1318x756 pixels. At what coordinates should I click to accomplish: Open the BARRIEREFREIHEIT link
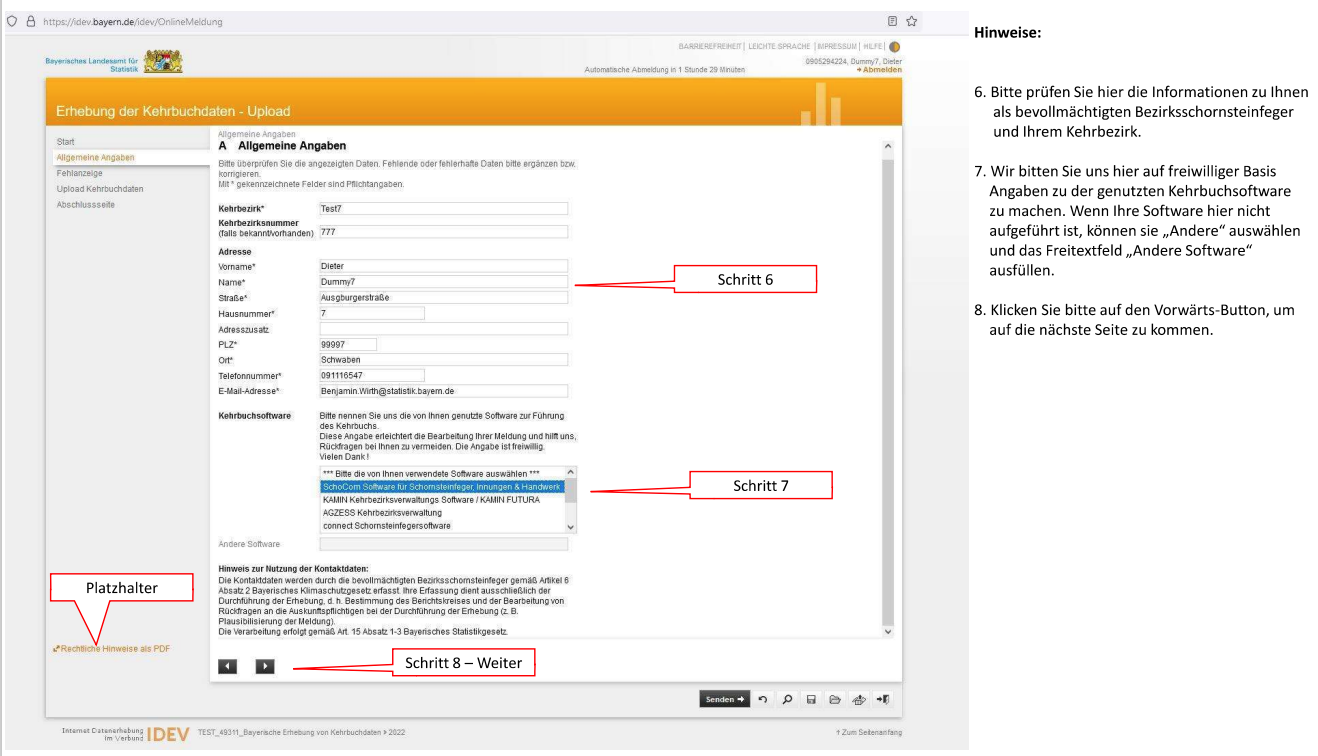710,47
